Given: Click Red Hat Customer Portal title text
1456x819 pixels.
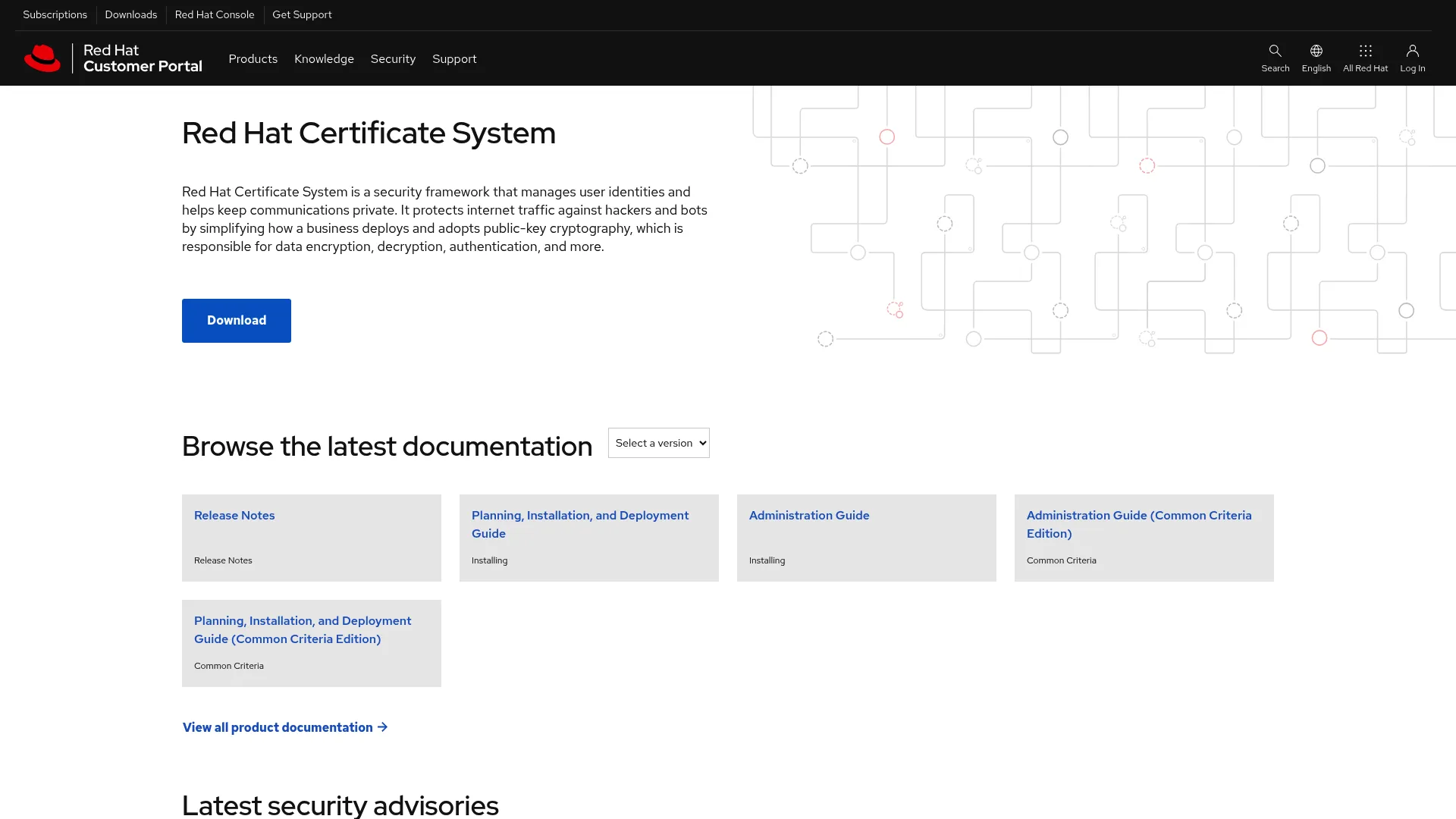Looking at the screenshot, I should (x=143, y=58).
